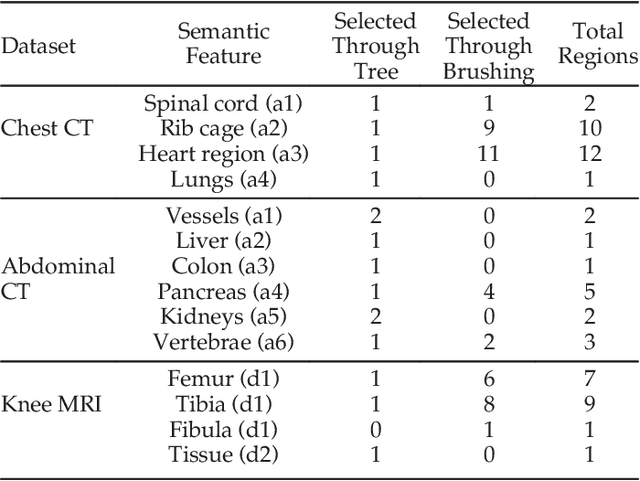Click the "Rib cage (a2)" feature cell

pyautogui.click(x=222, y=128)
